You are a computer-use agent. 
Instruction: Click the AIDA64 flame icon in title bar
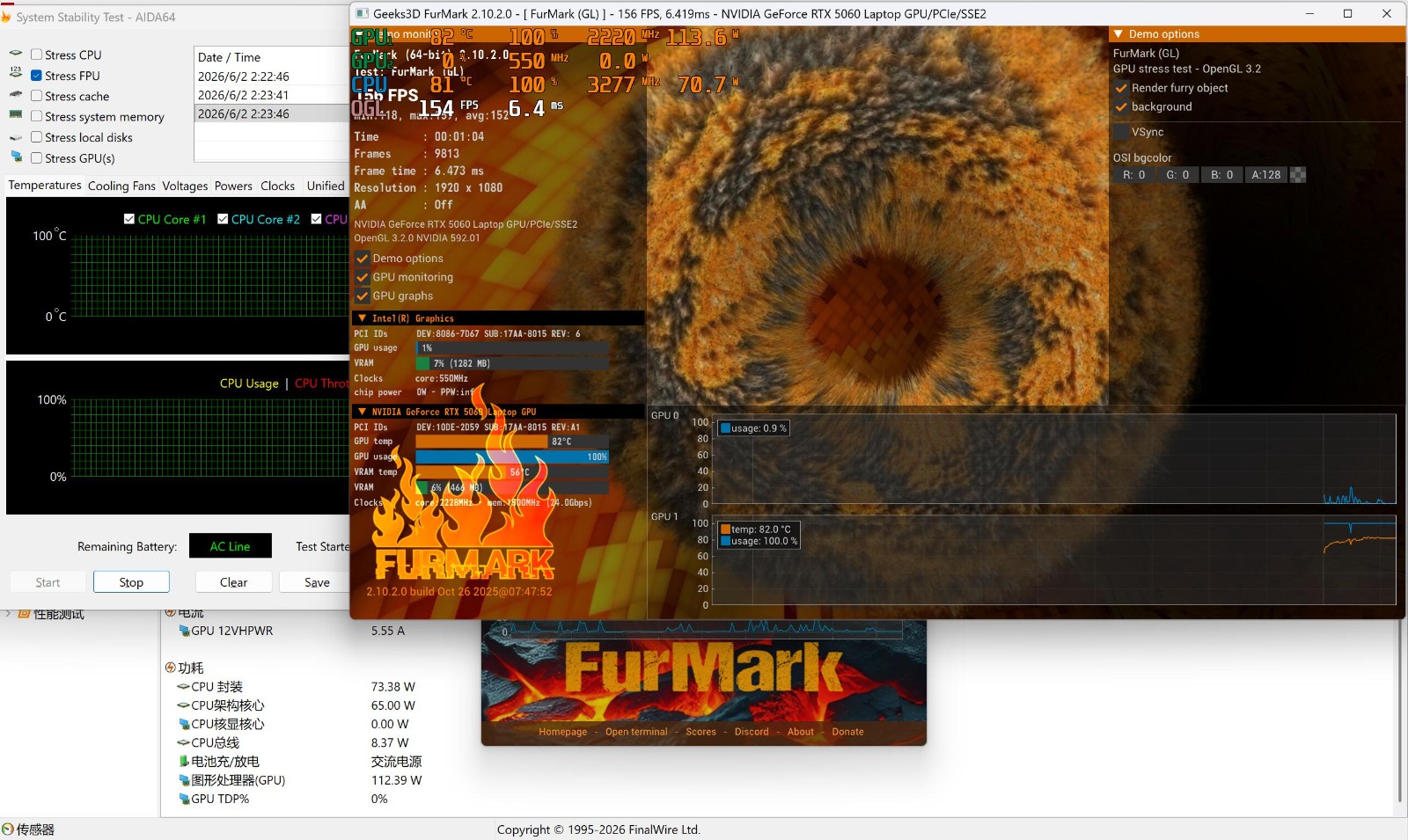(4, 16)
